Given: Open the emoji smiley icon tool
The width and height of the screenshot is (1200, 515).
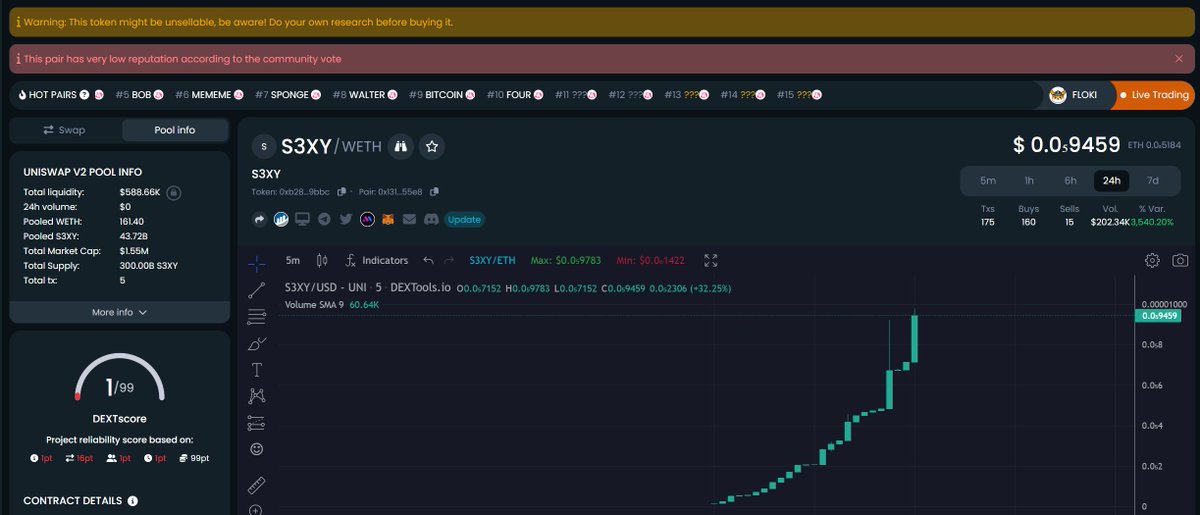Looking at the screenshot, I should 256,449.
